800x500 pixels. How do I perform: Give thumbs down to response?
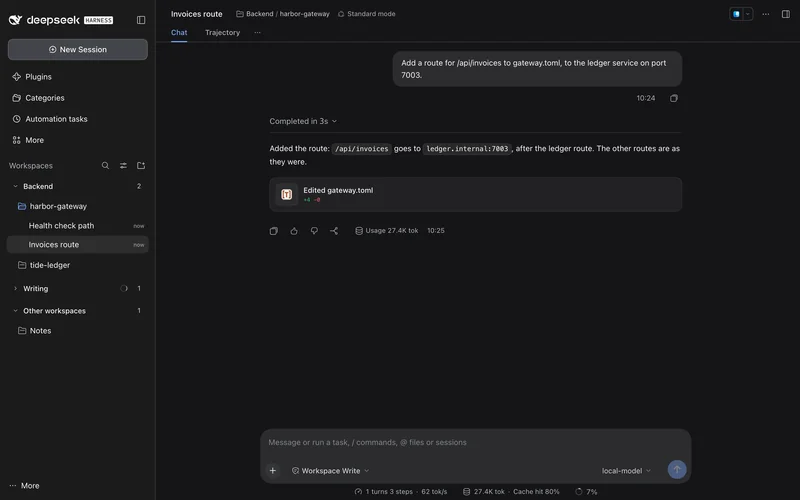click(x=314, y=231)
